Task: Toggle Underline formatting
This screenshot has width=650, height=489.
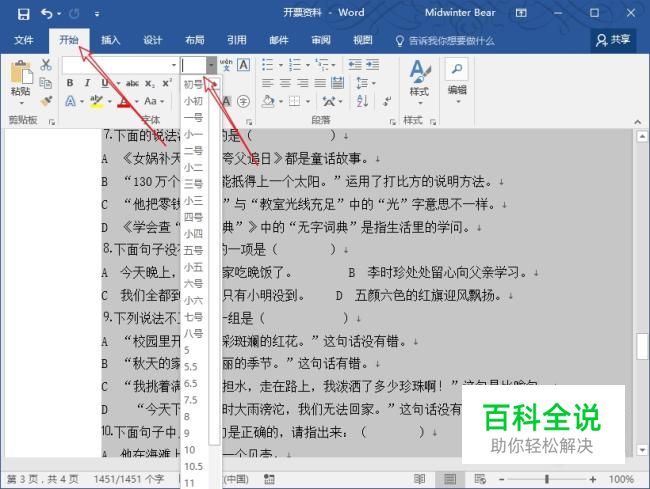Action: (104, 83)
